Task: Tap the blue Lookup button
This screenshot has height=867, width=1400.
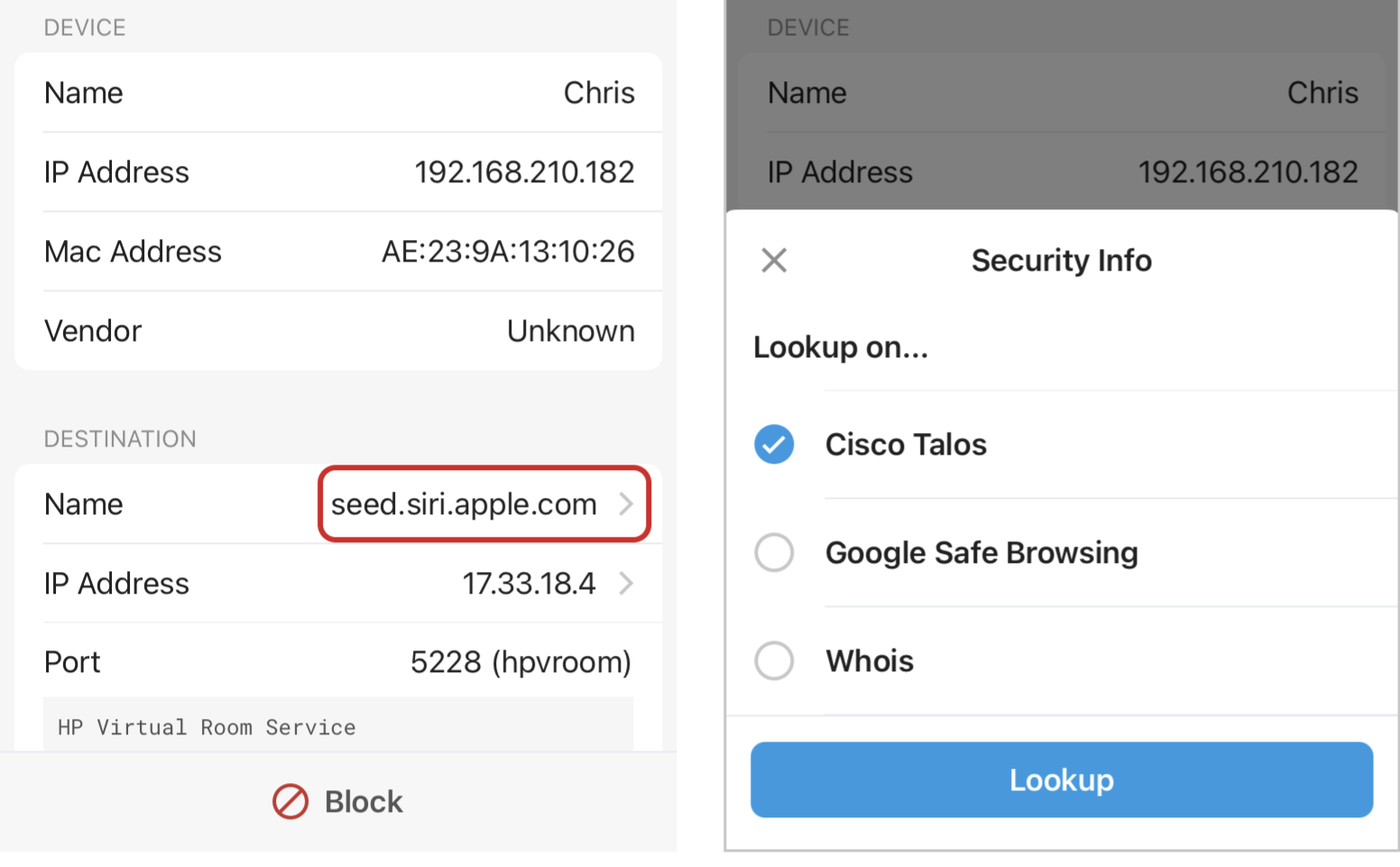Action: tap(1062, 779)
